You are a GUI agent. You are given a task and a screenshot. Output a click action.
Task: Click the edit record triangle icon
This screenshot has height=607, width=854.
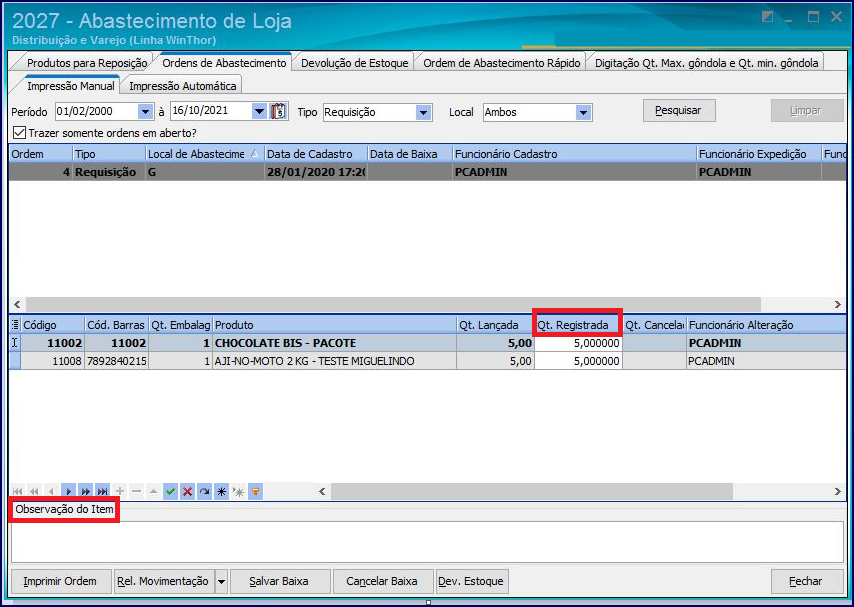pyautogui.click(x=154, y=491)
